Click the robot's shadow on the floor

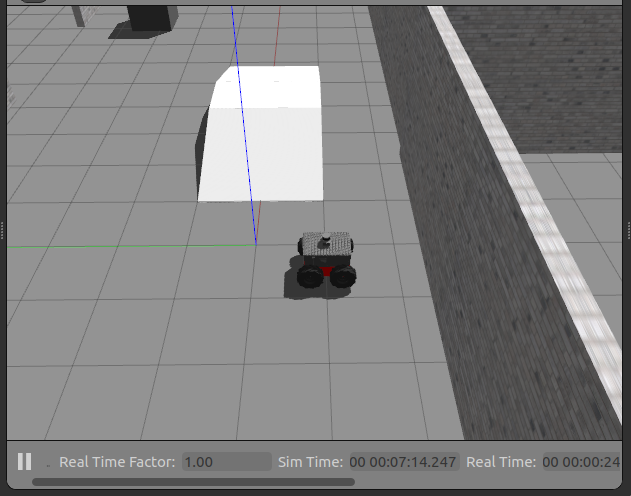click(x=304, y=288)
